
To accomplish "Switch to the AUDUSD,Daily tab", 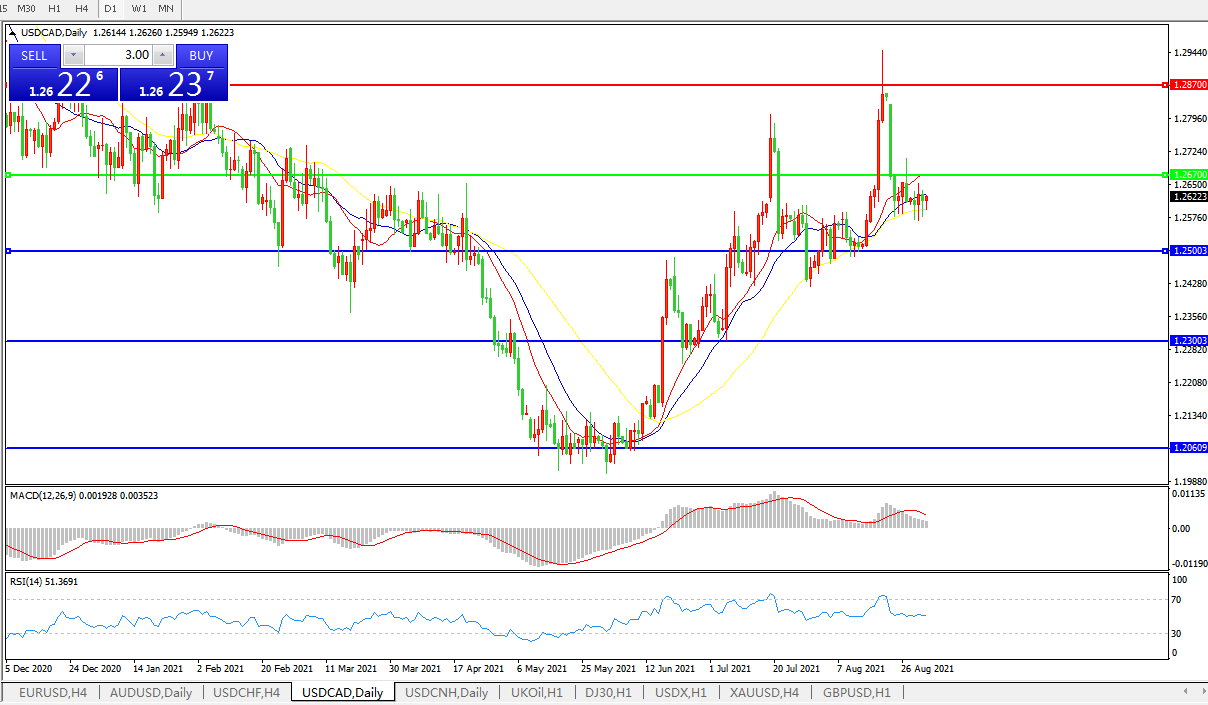I will 151,692.
